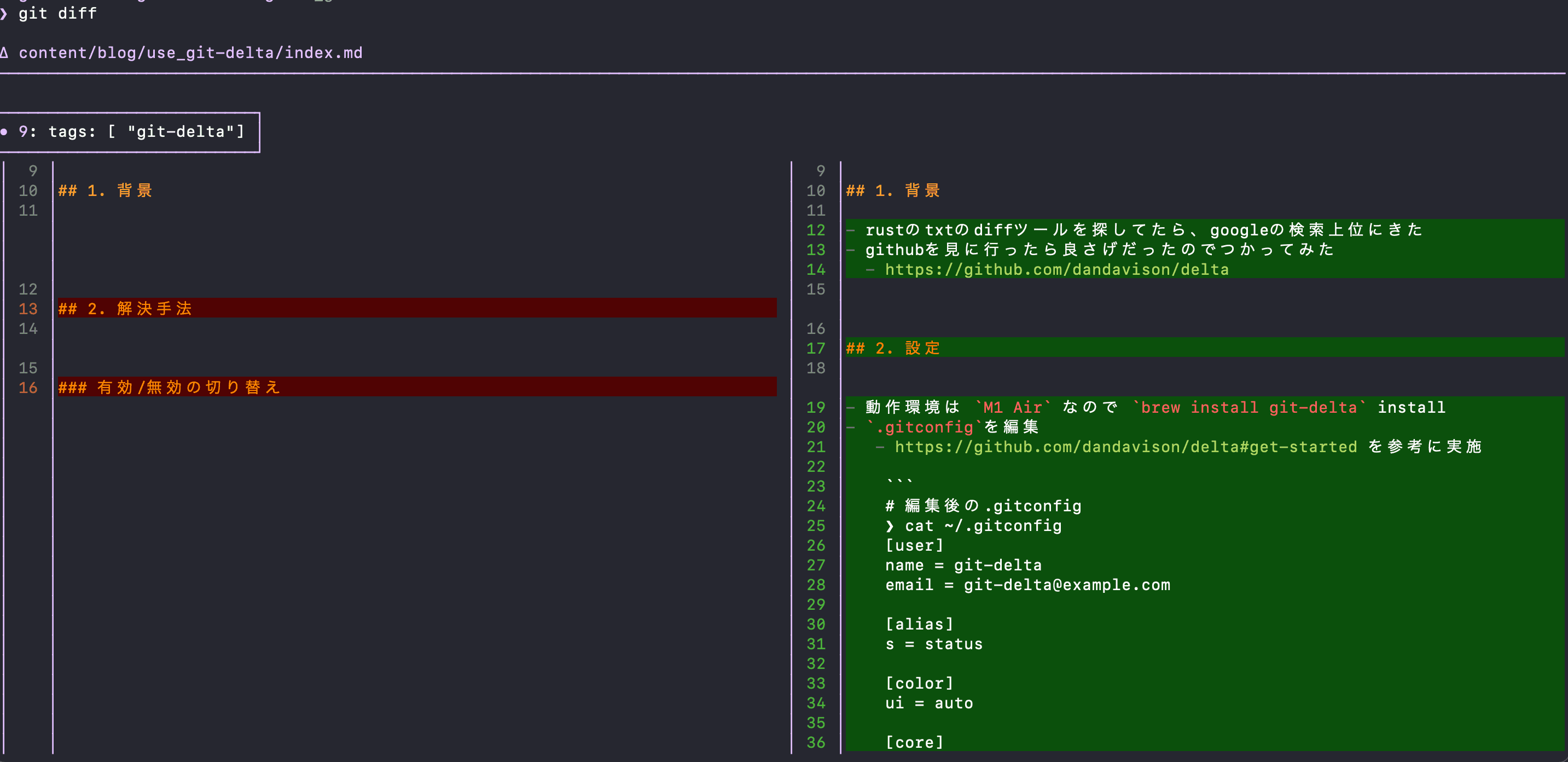1568x762 pixels.
Task: Click the bullet in the tags hunk header
Action: (4, 131)
